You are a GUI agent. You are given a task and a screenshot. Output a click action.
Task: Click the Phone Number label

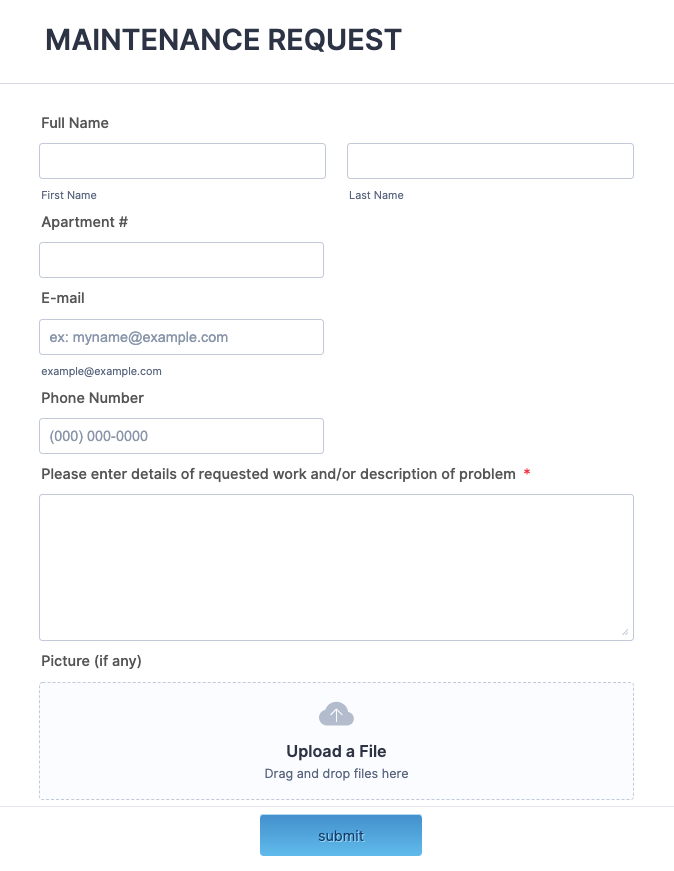click(x=92, y=398)
